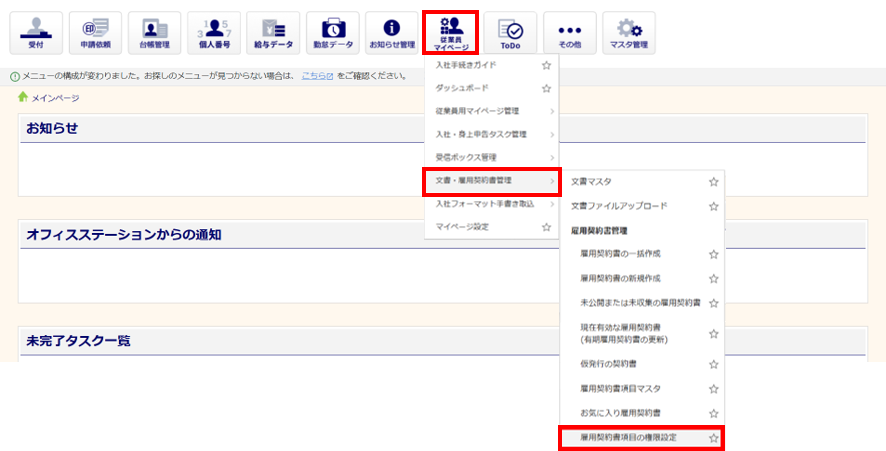Open 雇用契約書の一括作成 menu entry

[x=620, y=254]
